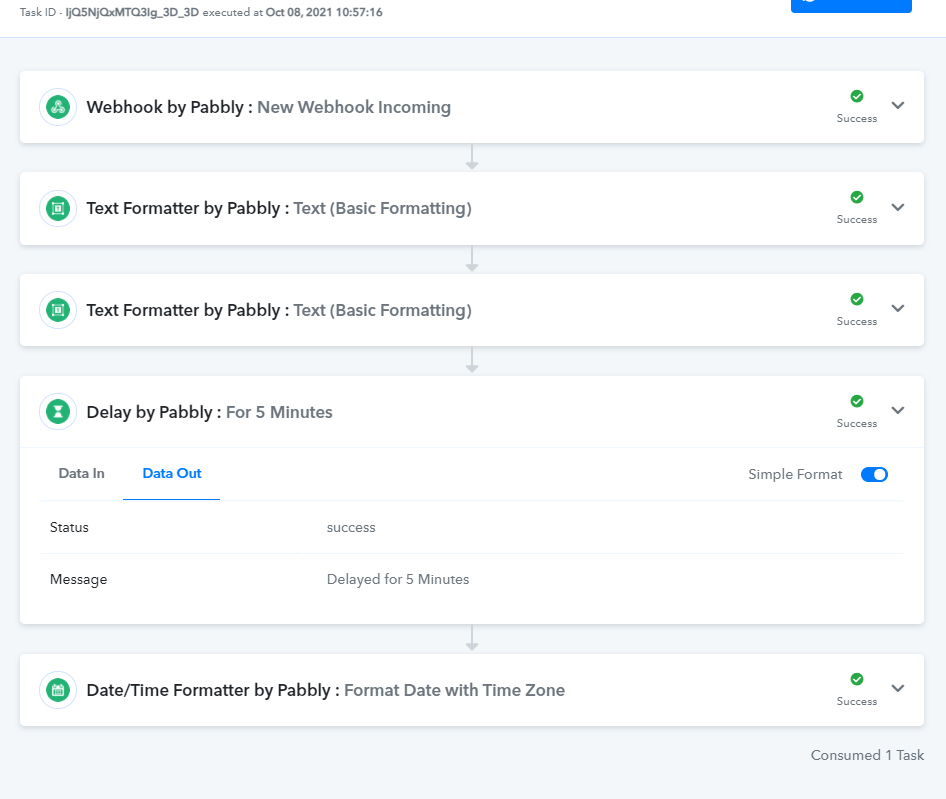
Task: Switch to the Data In tab
Action: click(81, 474)
